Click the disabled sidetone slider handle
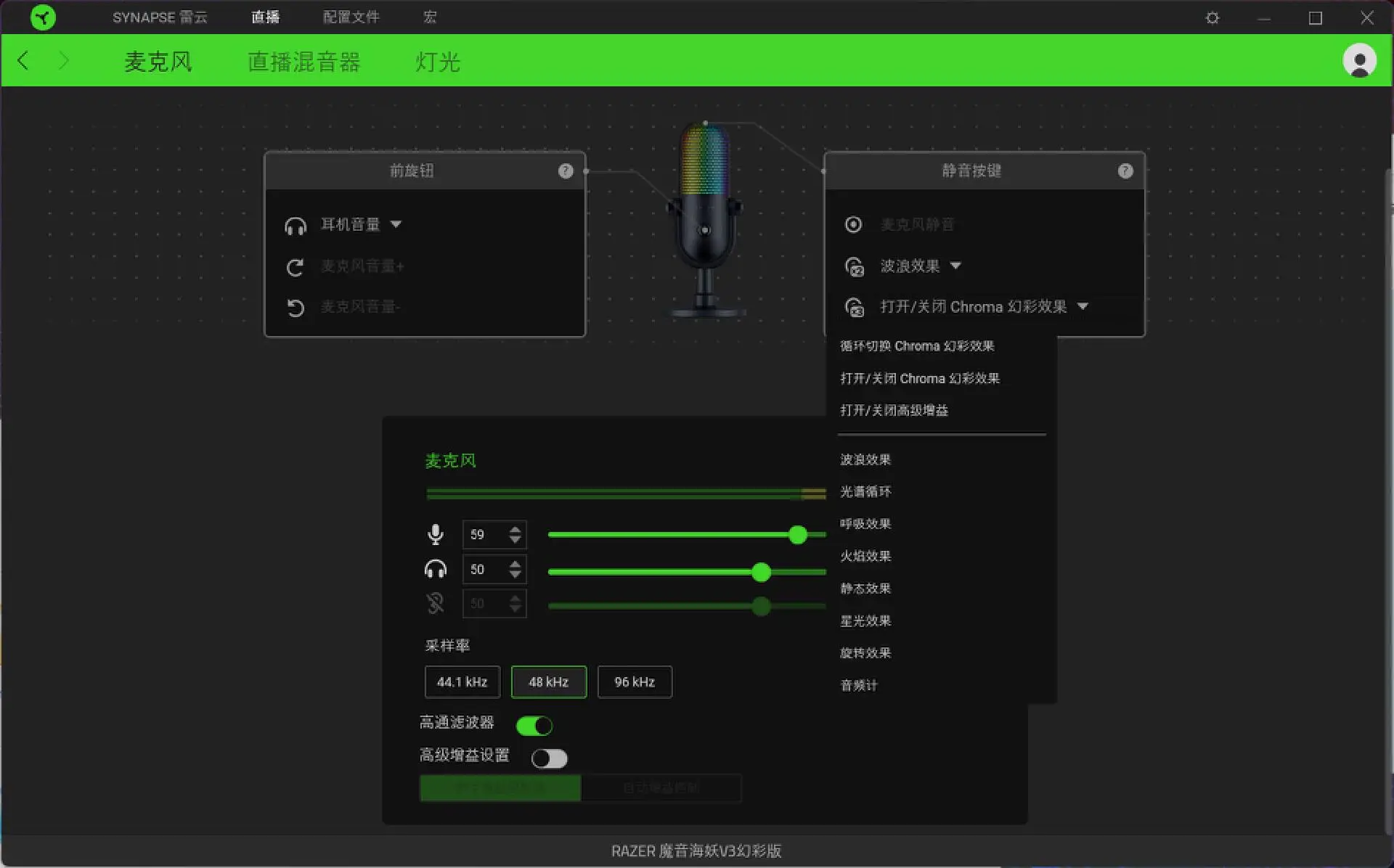1394x868 pixels. (x=761, y=606)
